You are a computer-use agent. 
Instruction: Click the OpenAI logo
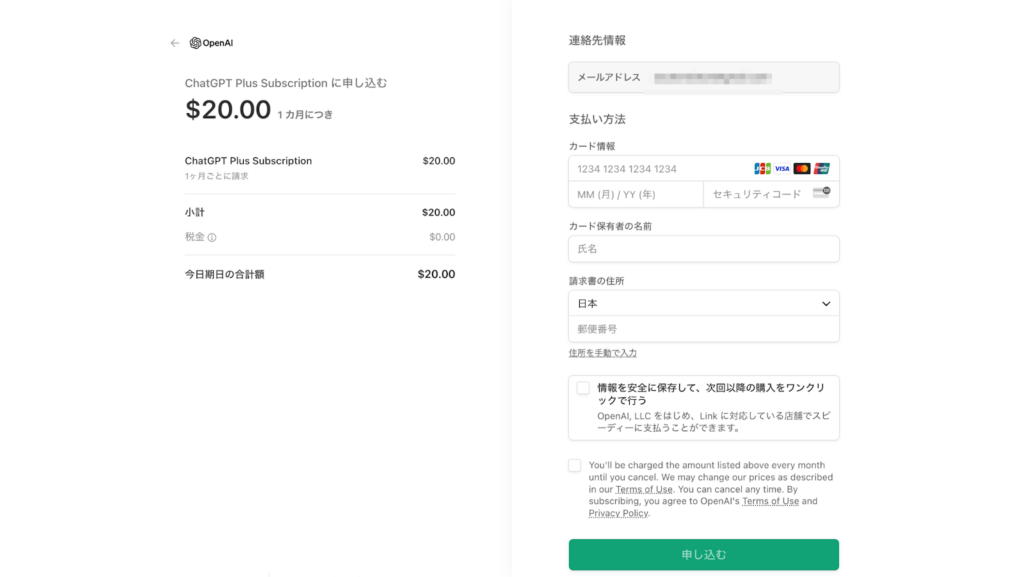click(211, 43)
